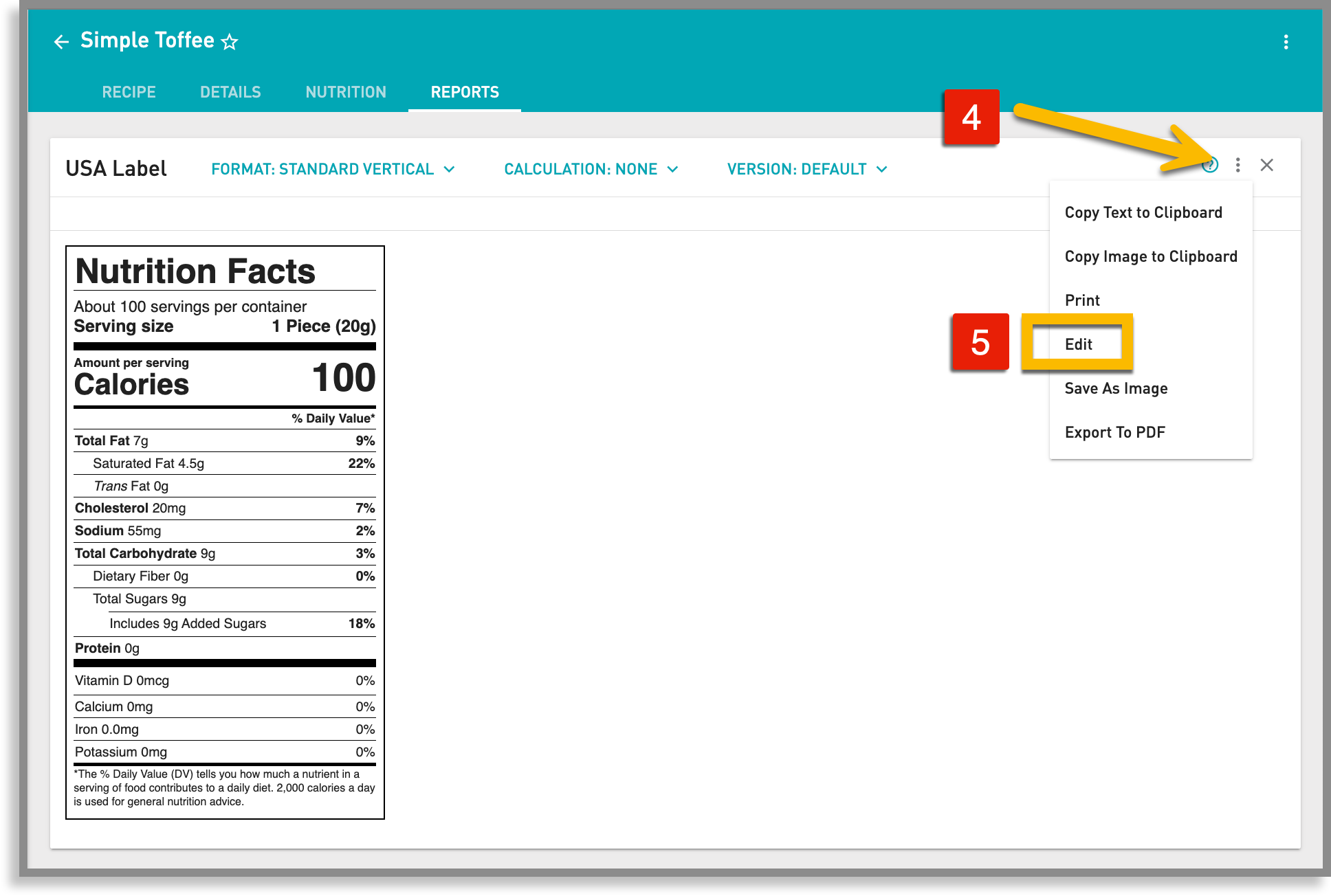
Task: Open the overflow menu in the teal header
Action: coord(1286,43)
